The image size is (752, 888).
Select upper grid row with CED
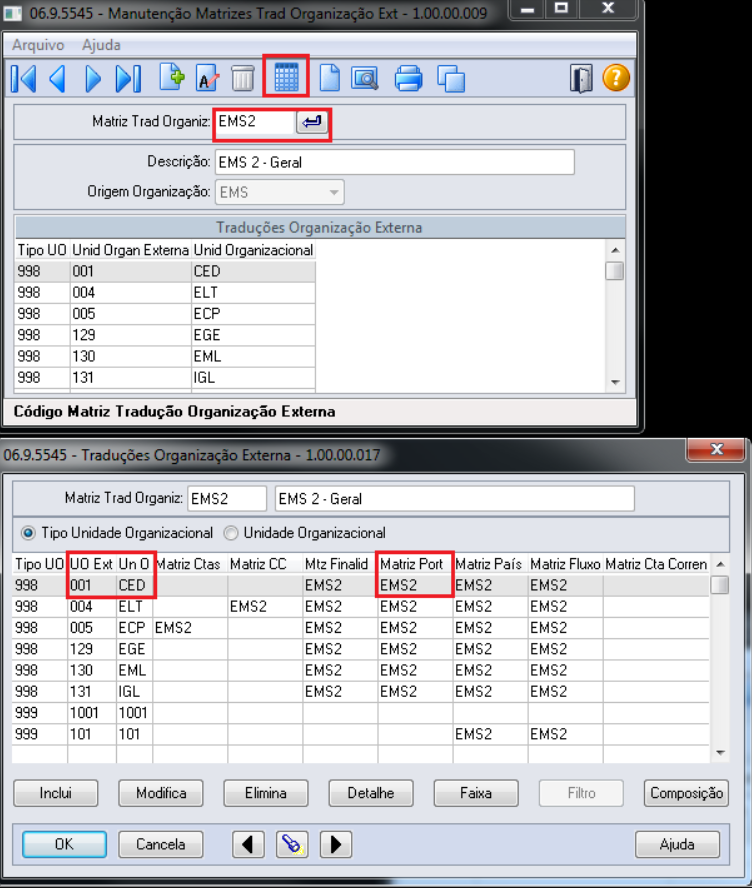(165, 271)
